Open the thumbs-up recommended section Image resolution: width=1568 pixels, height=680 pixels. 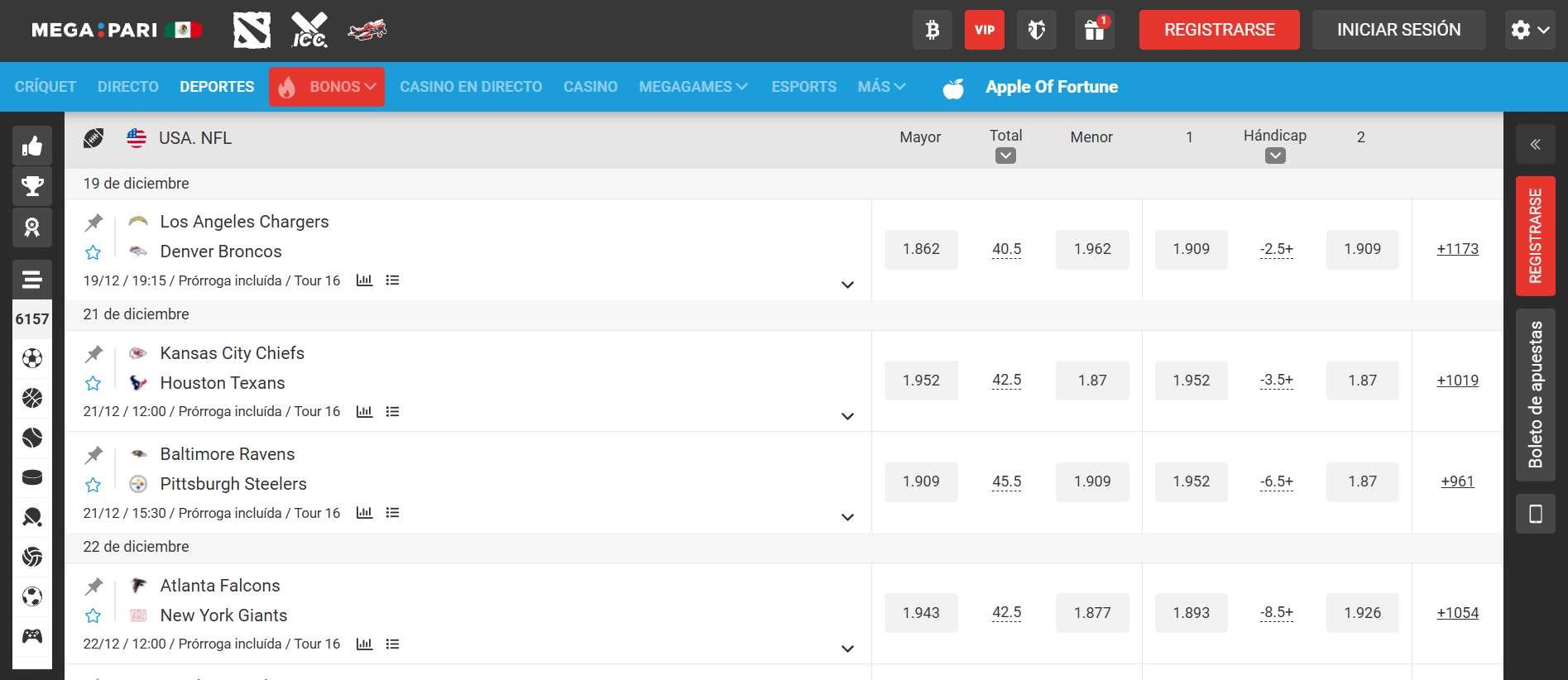click(x=32, y=146)
